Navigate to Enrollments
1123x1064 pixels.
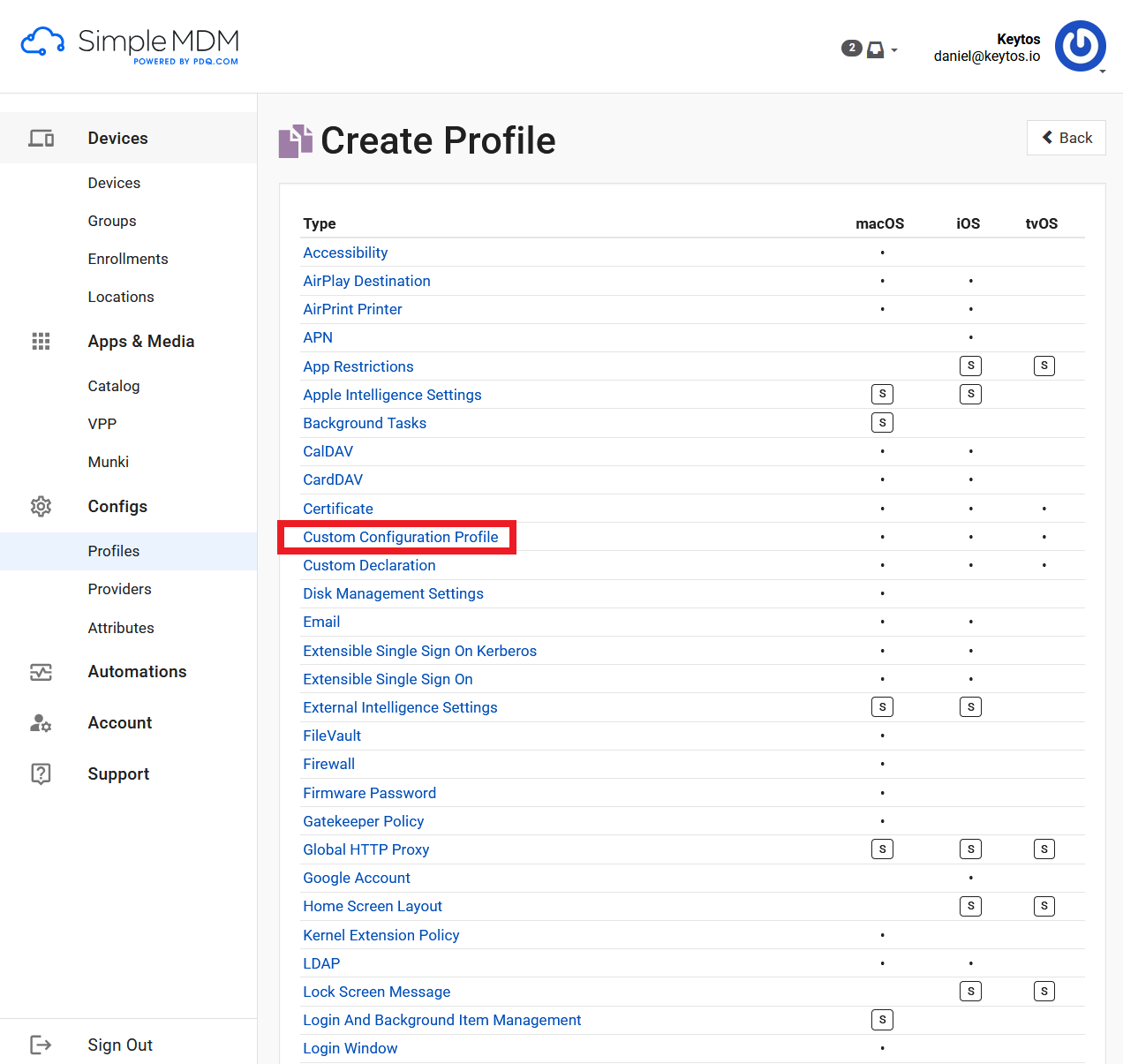(128, 259)
